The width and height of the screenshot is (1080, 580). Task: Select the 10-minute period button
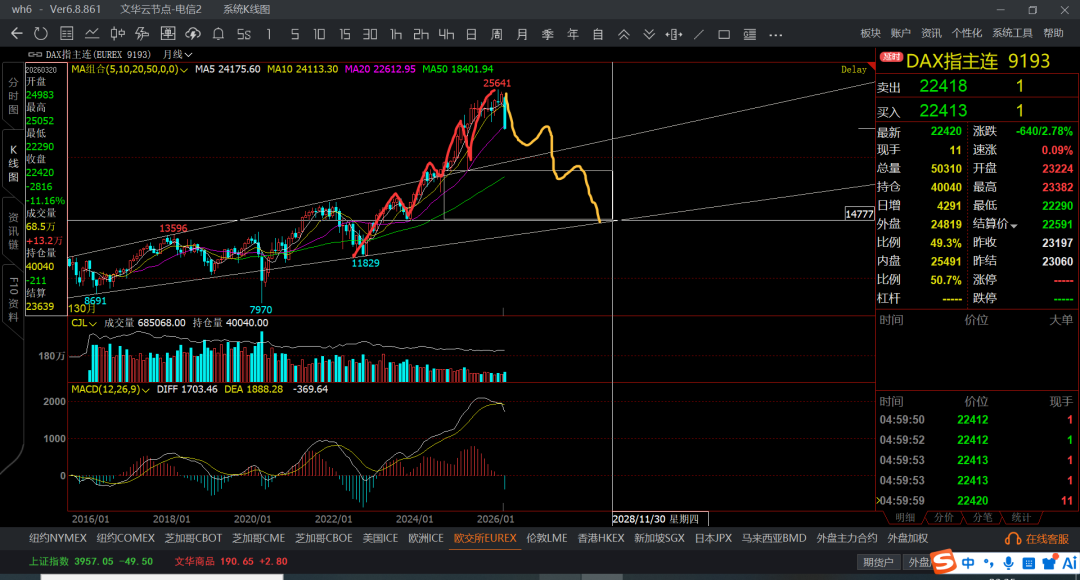coord(319,34)
